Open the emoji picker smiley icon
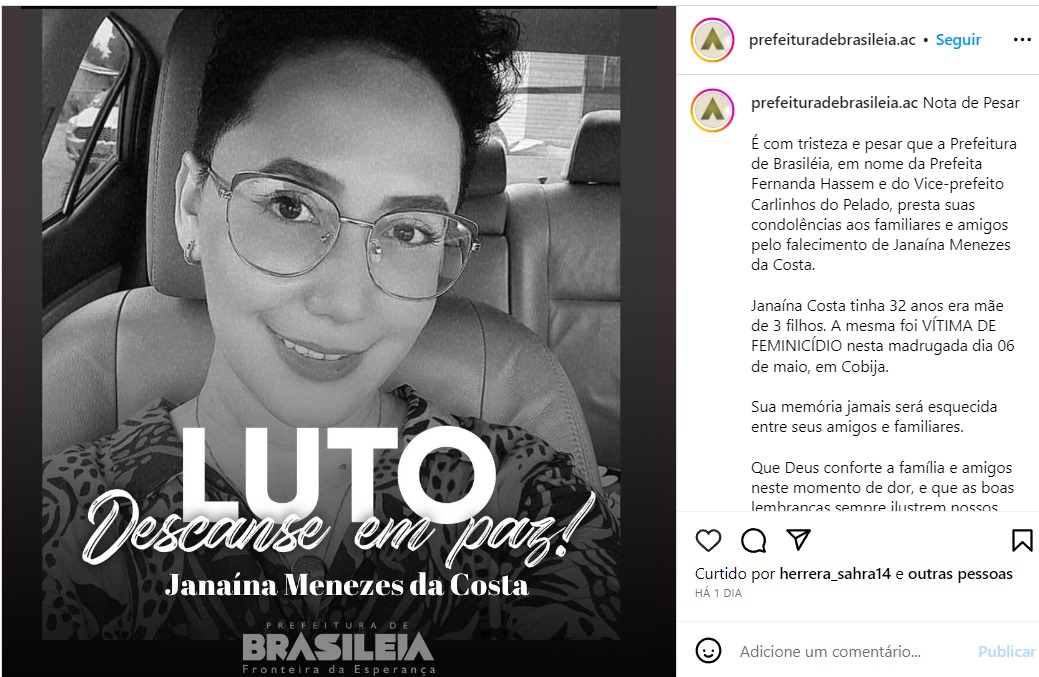Screen dimensions: 1039x677 pos(708,651)
